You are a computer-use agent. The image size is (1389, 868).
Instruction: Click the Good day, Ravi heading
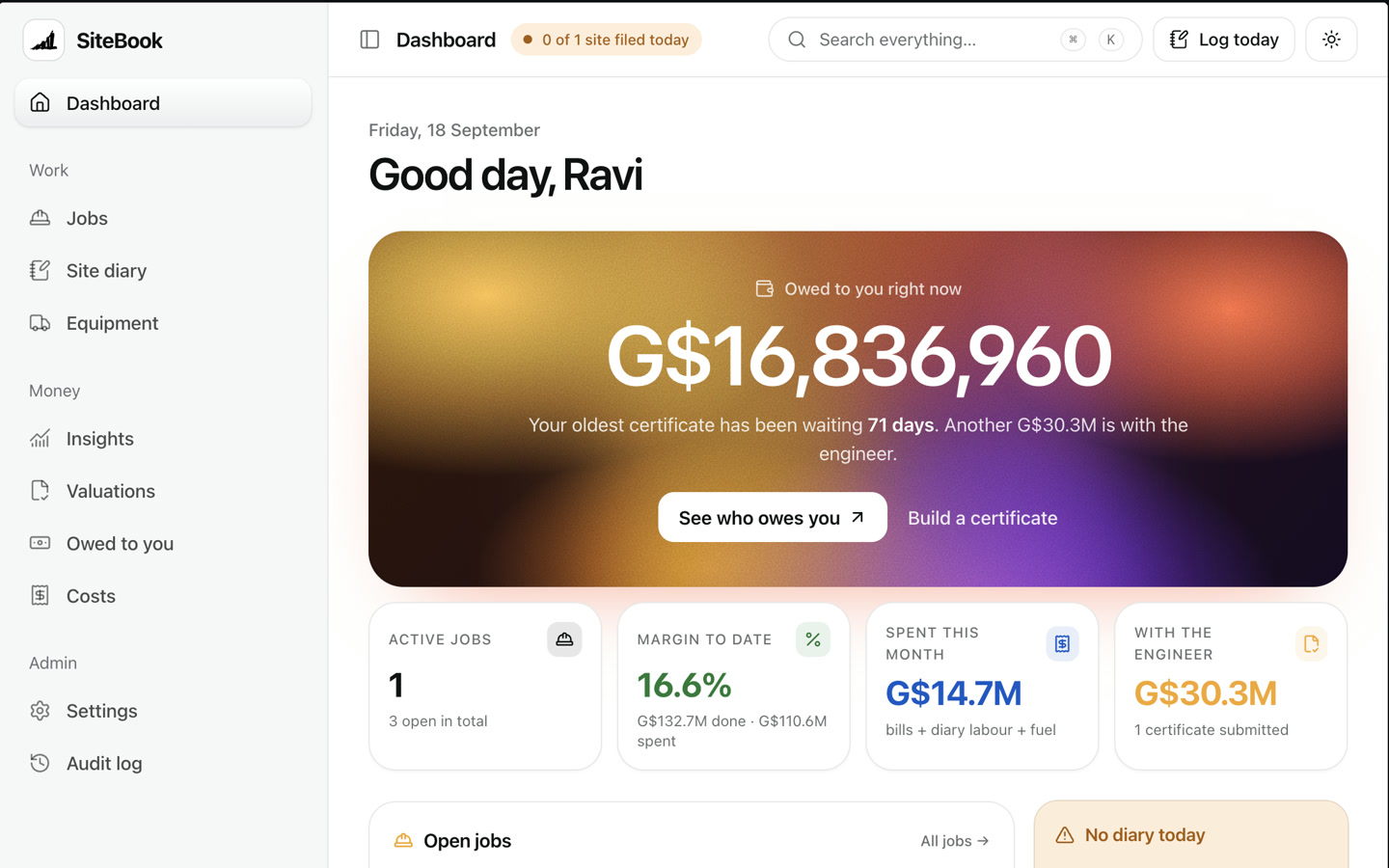point(505,175)
